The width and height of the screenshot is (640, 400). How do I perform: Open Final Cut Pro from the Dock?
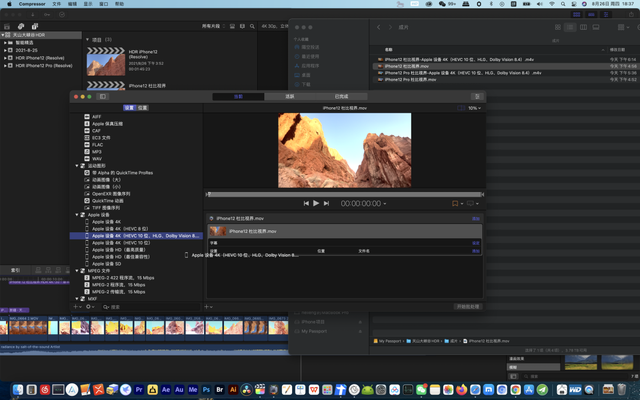(260, 389)
